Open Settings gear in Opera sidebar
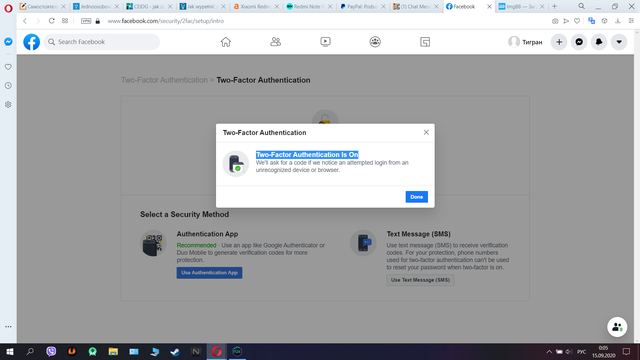 [8, 104]
